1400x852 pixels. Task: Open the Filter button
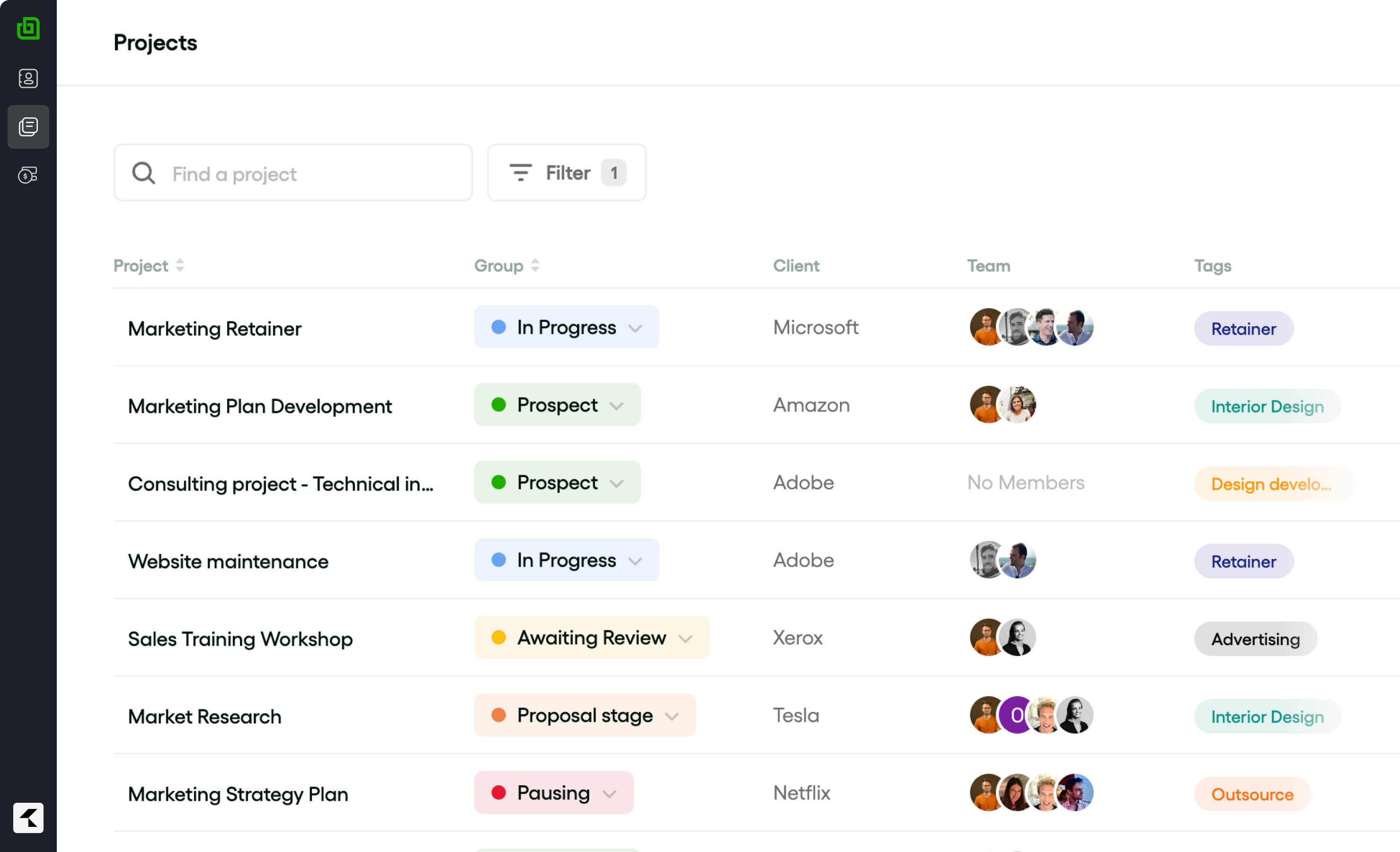pyautogui.click(x=567, y=173)
